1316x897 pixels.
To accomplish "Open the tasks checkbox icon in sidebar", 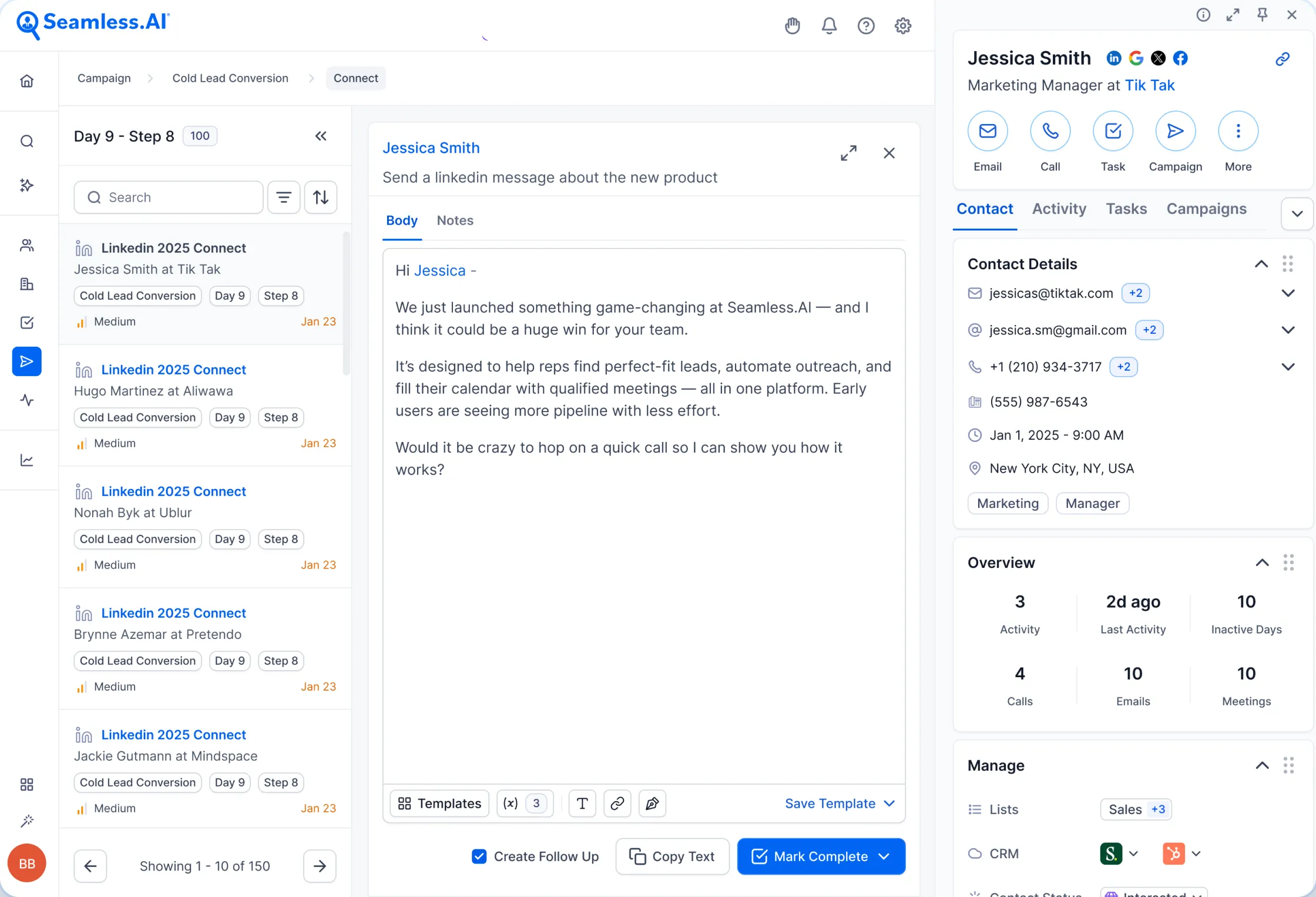I will [27, 322].
